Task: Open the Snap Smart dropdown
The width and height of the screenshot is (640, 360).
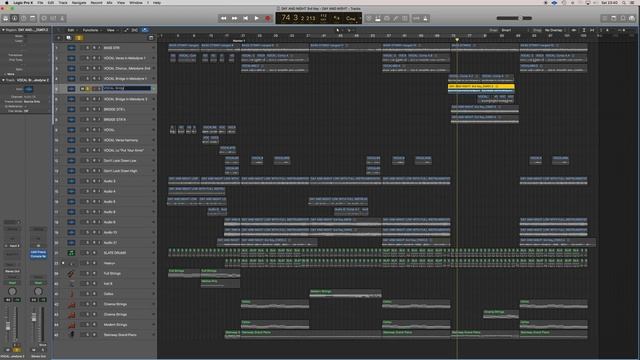Action: pos(514,30)
